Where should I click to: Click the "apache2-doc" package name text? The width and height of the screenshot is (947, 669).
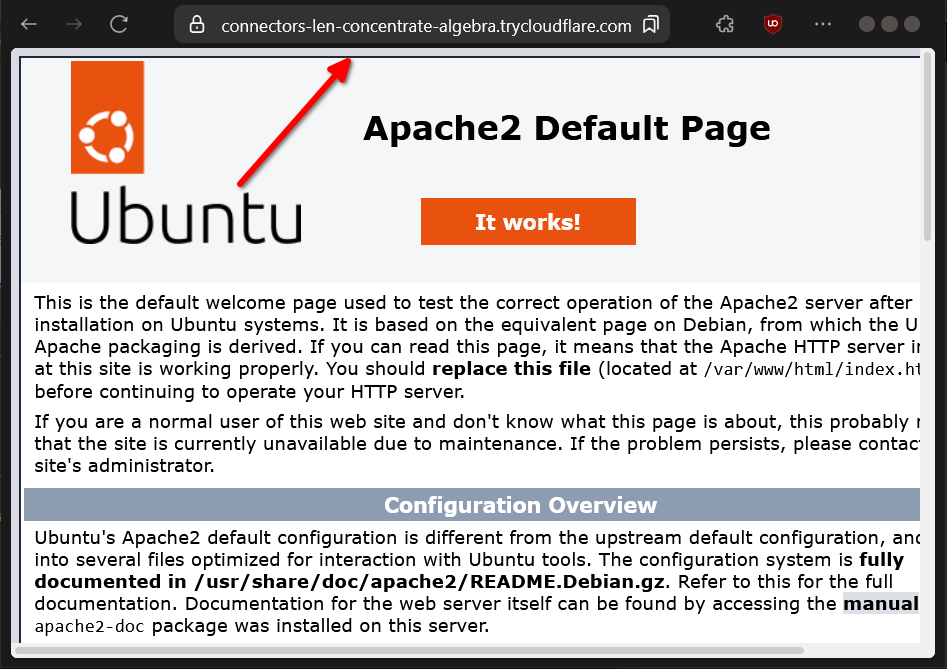(89, 626)
